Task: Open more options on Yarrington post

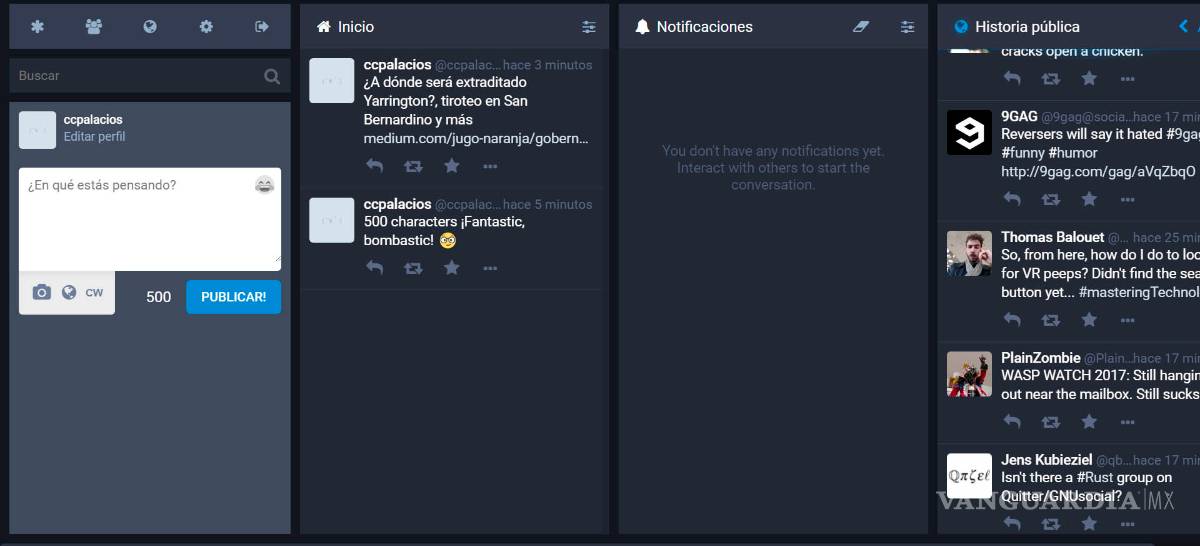Action: [490, 167]
